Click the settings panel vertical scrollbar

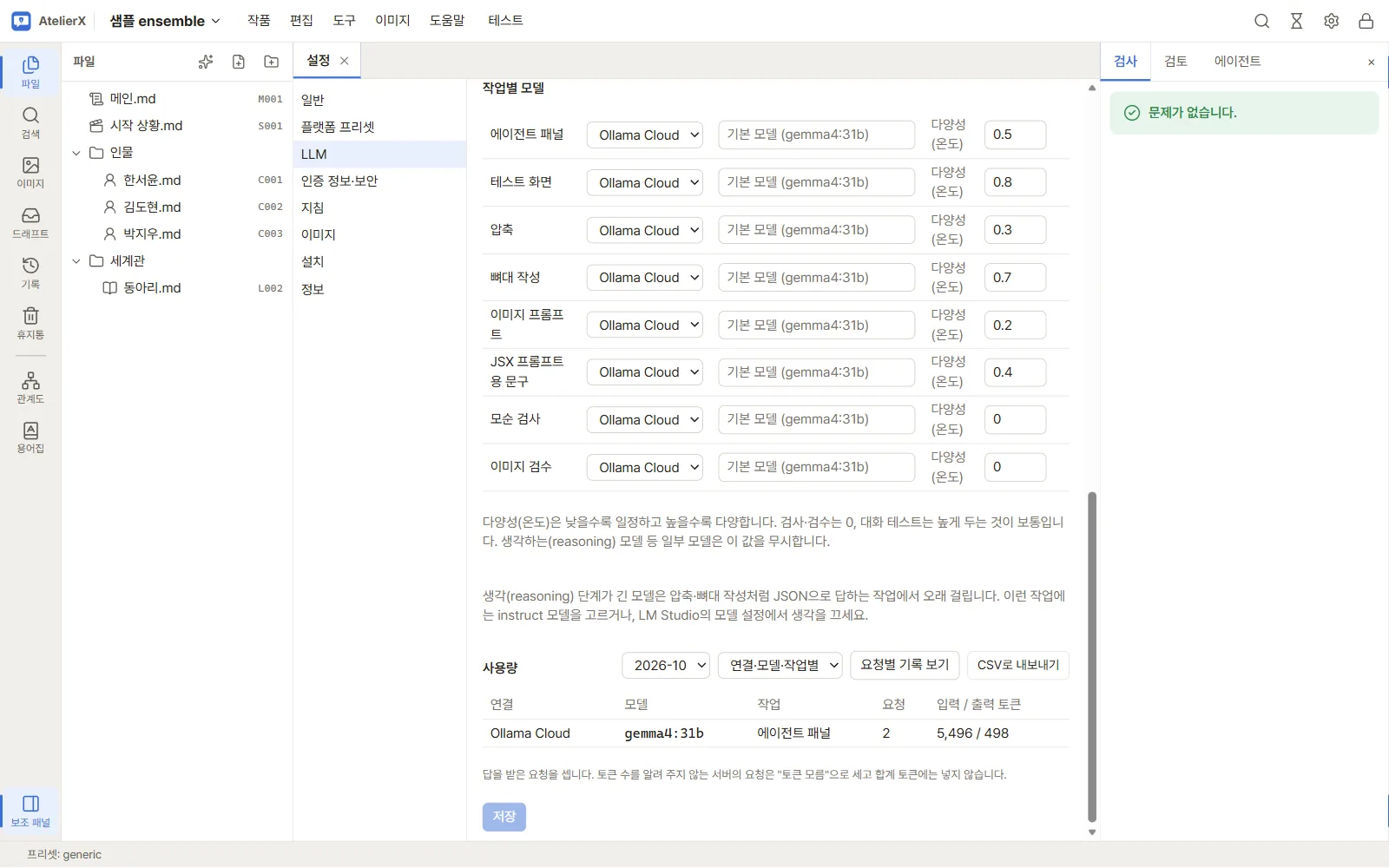tap(1092, 657)
